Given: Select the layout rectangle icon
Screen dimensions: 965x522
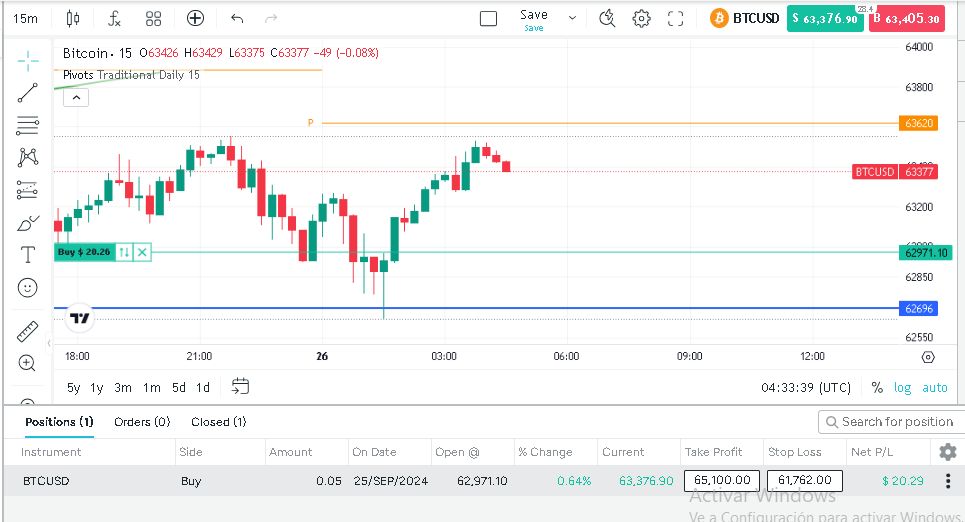Looking at the screenshot, I should coord(488,18).
